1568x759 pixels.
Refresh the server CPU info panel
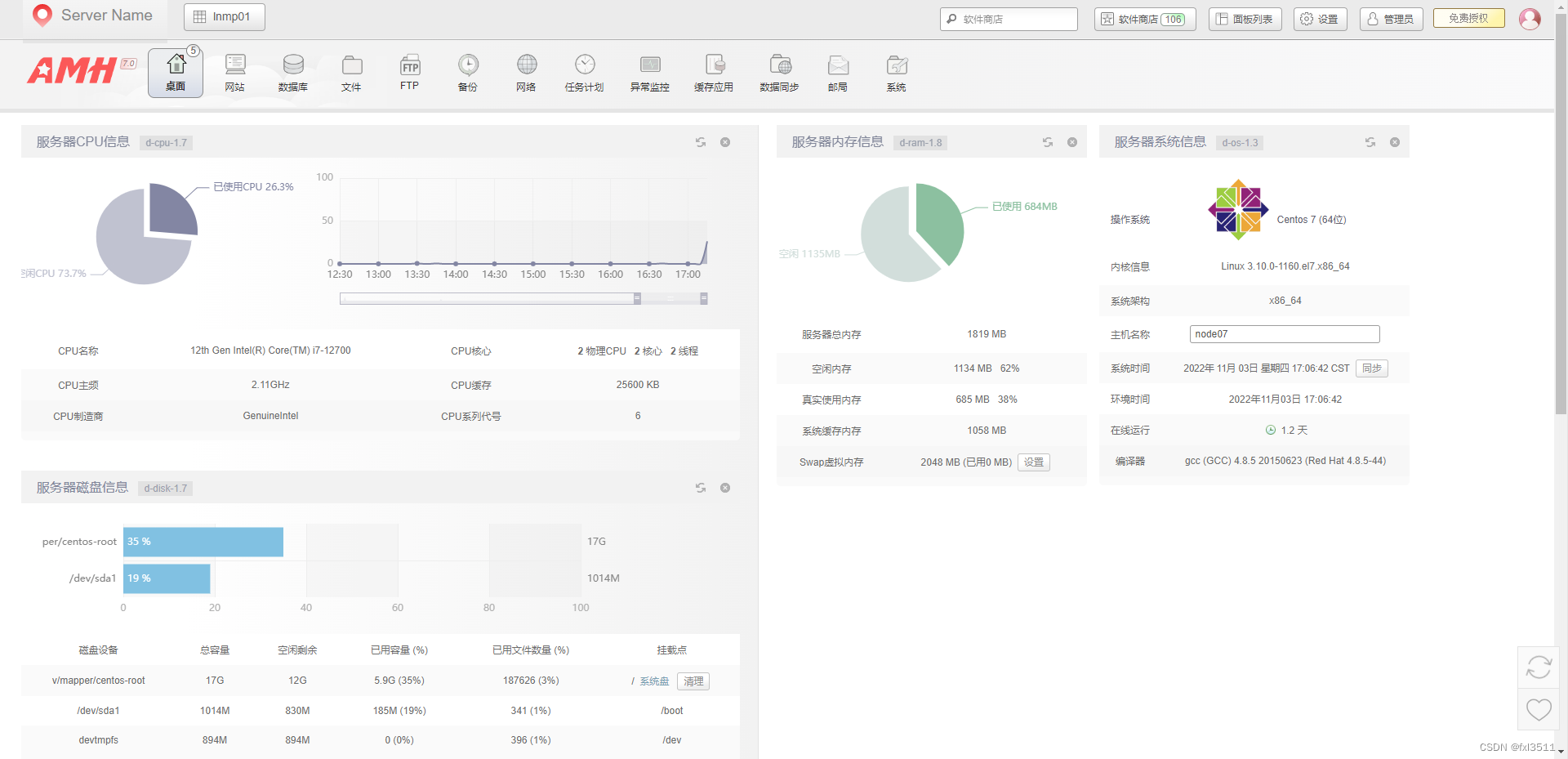tap(701, 141)
